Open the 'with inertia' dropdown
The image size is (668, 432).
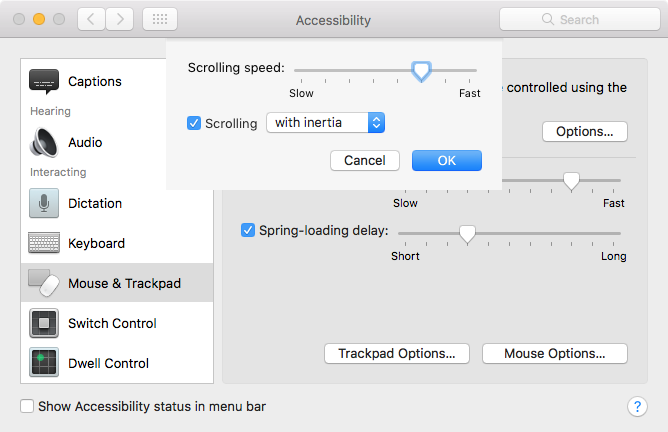tap(325, 123)
